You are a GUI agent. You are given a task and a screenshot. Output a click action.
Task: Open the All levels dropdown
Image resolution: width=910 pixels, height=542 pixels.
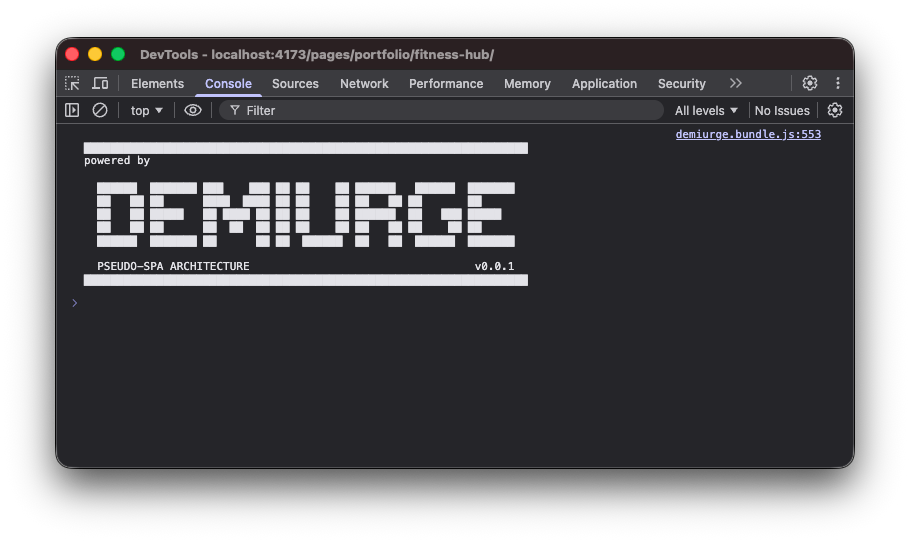pyautogui.click(x=706, y=110)
